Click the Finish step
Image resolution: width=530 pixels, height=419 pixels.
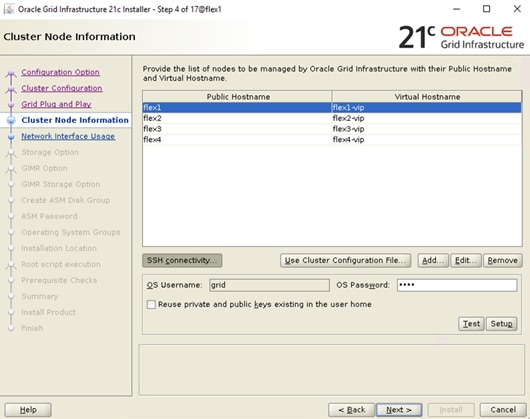point(32,328)
